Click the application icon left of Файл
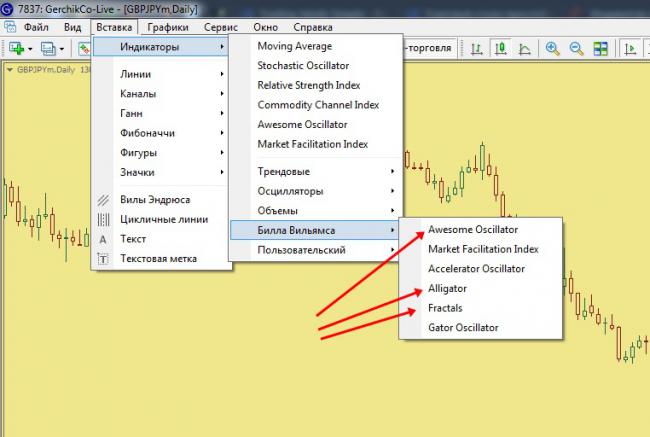 coord(10,27)
